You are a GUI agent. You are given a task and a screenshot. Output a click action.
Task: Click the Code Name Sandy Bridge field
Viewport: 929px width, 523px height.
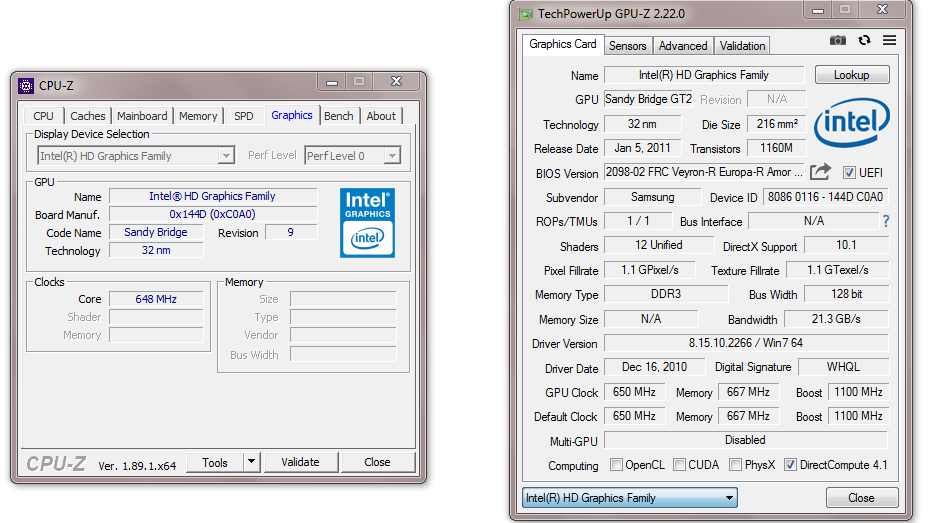(x=156, y=232)
